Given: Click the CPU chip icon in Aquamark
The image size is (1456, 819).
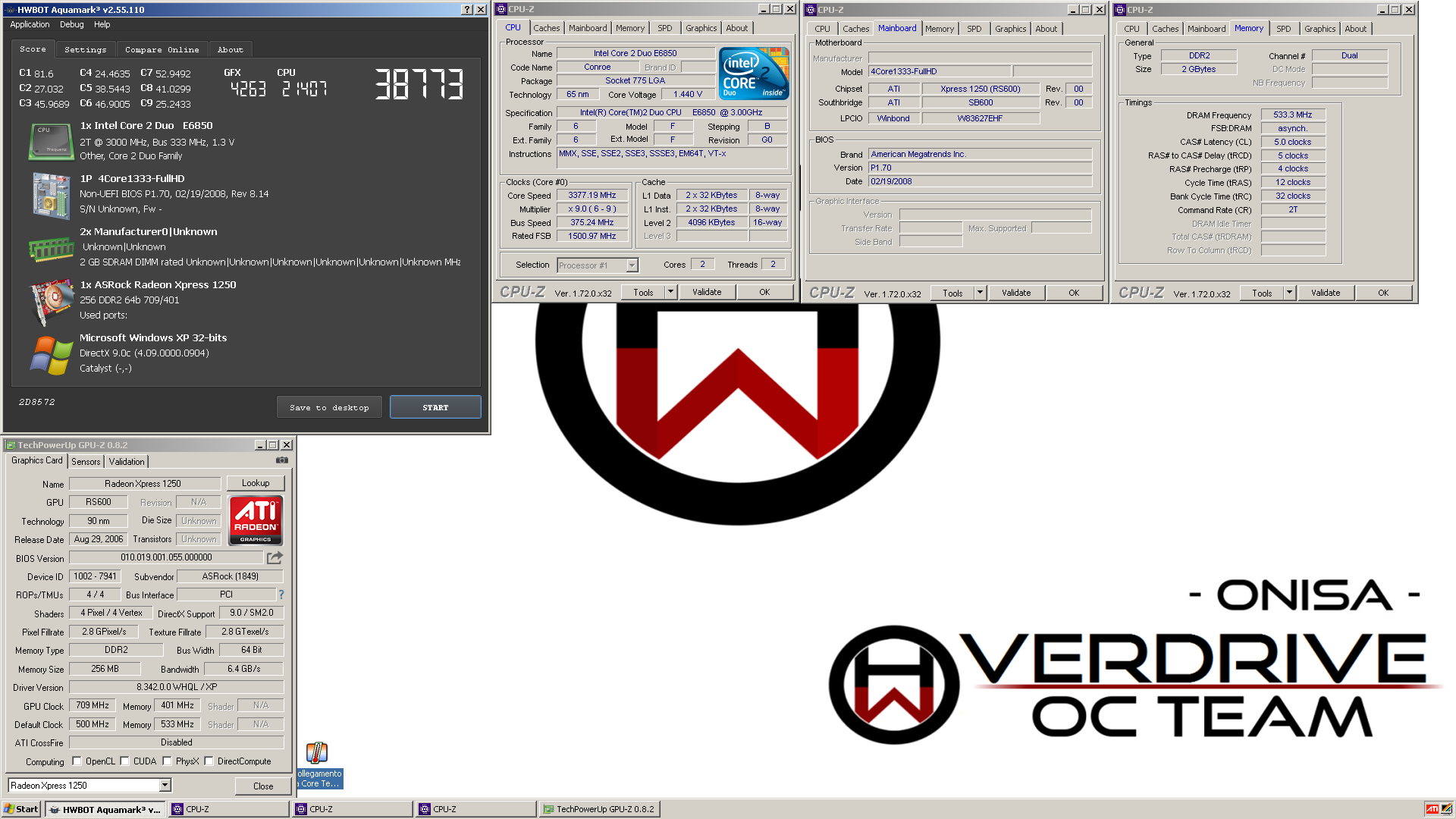Looking at the screenshot, I should click(x=50, y=142).
